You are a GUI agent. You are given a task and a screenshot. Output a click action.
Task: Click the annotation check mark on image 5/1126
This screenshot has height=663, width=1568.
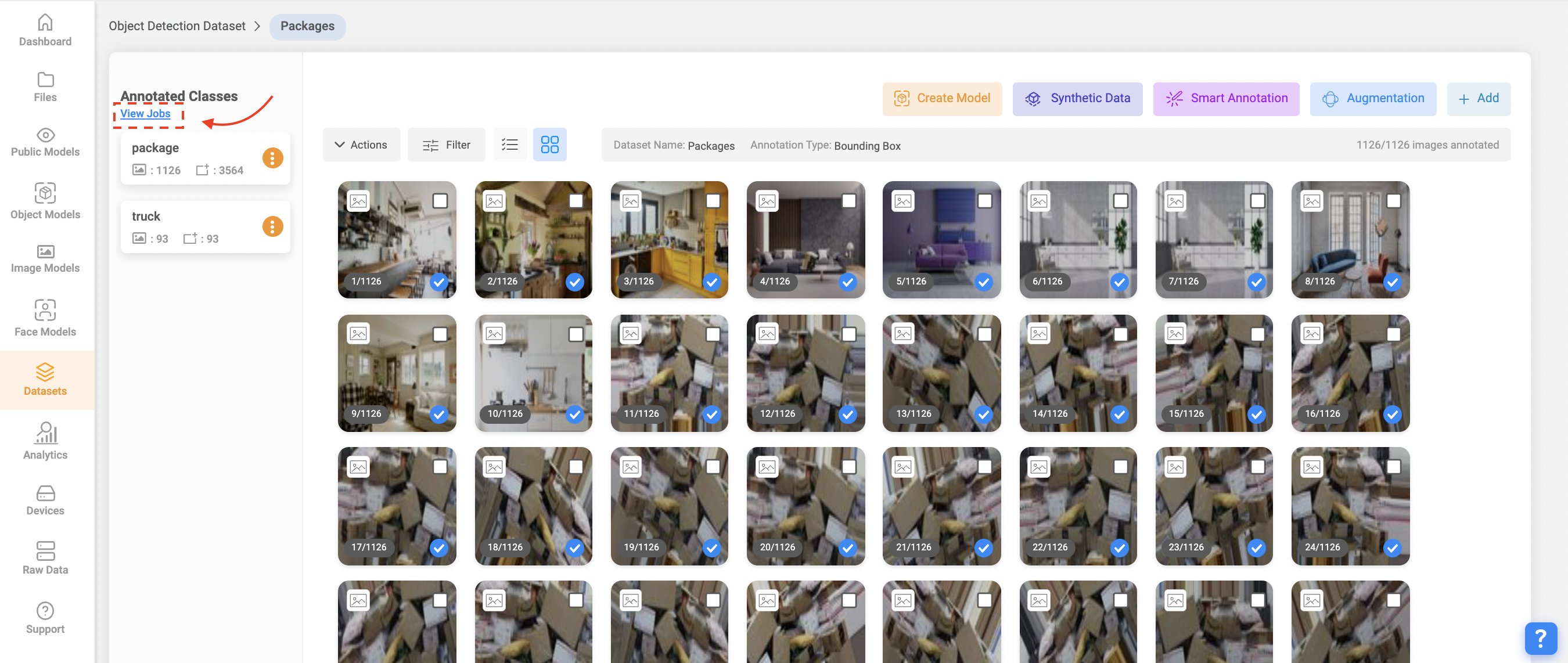coord(983,282)
